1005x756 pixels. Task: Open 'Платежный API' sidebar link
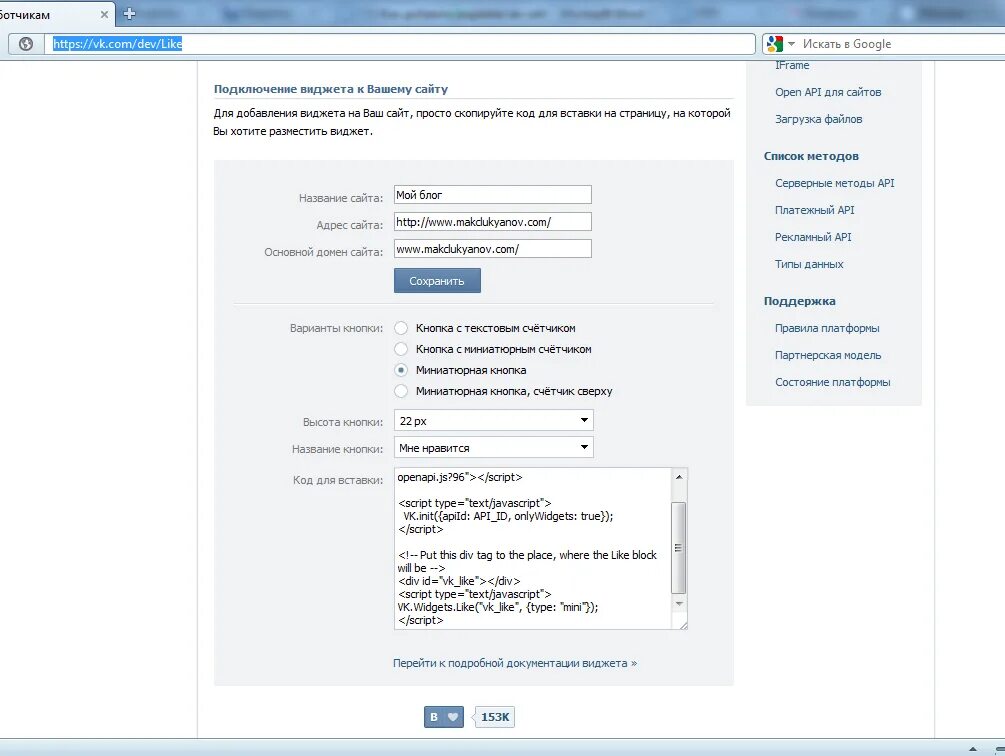point(815,210)
